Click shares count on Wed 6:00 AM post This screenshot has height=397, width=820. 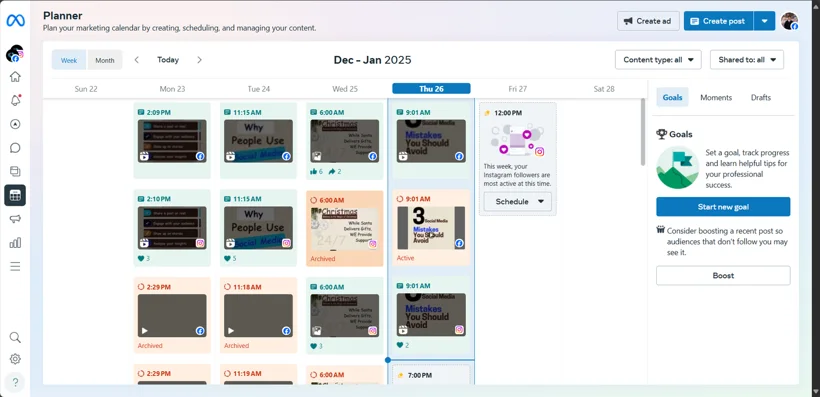[335, 171]
